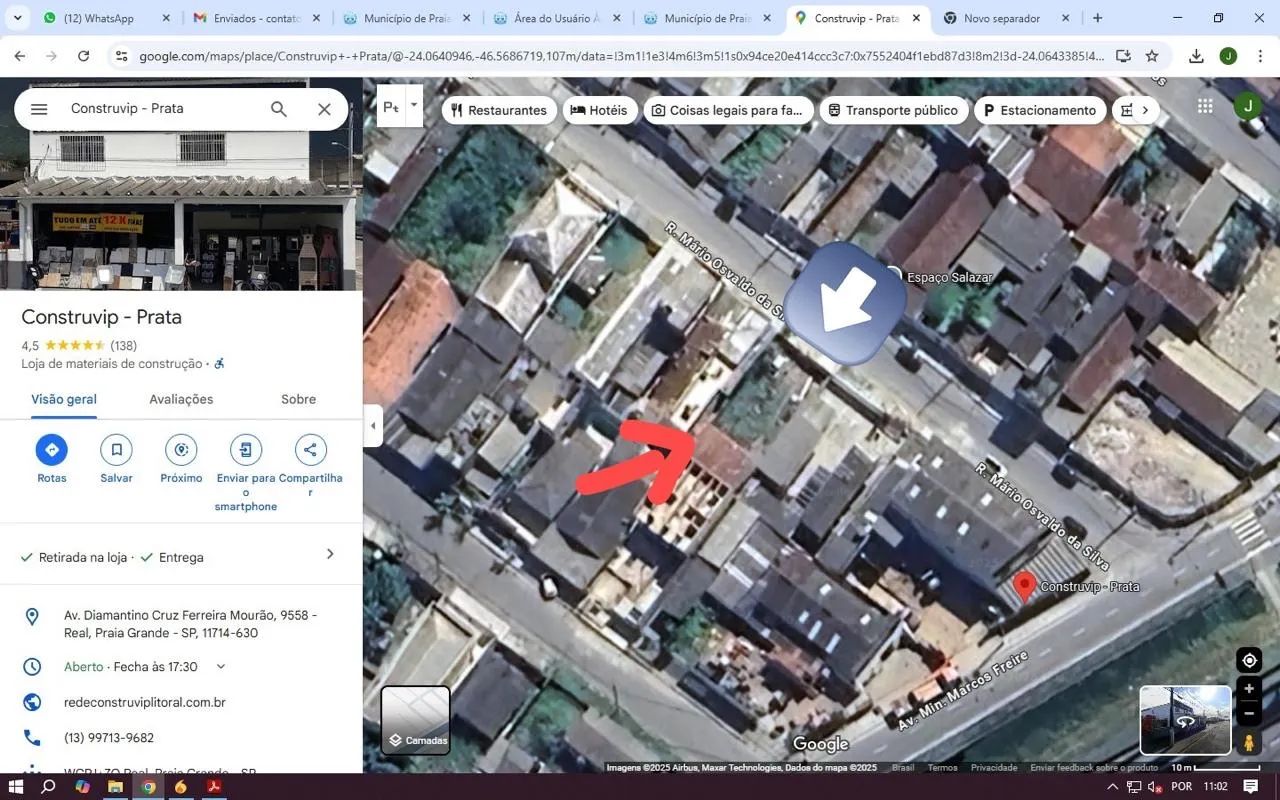Click the Termos link on the map
Image resolution: width=1280 pixels, height=800 pixels.
click(942, 768)
